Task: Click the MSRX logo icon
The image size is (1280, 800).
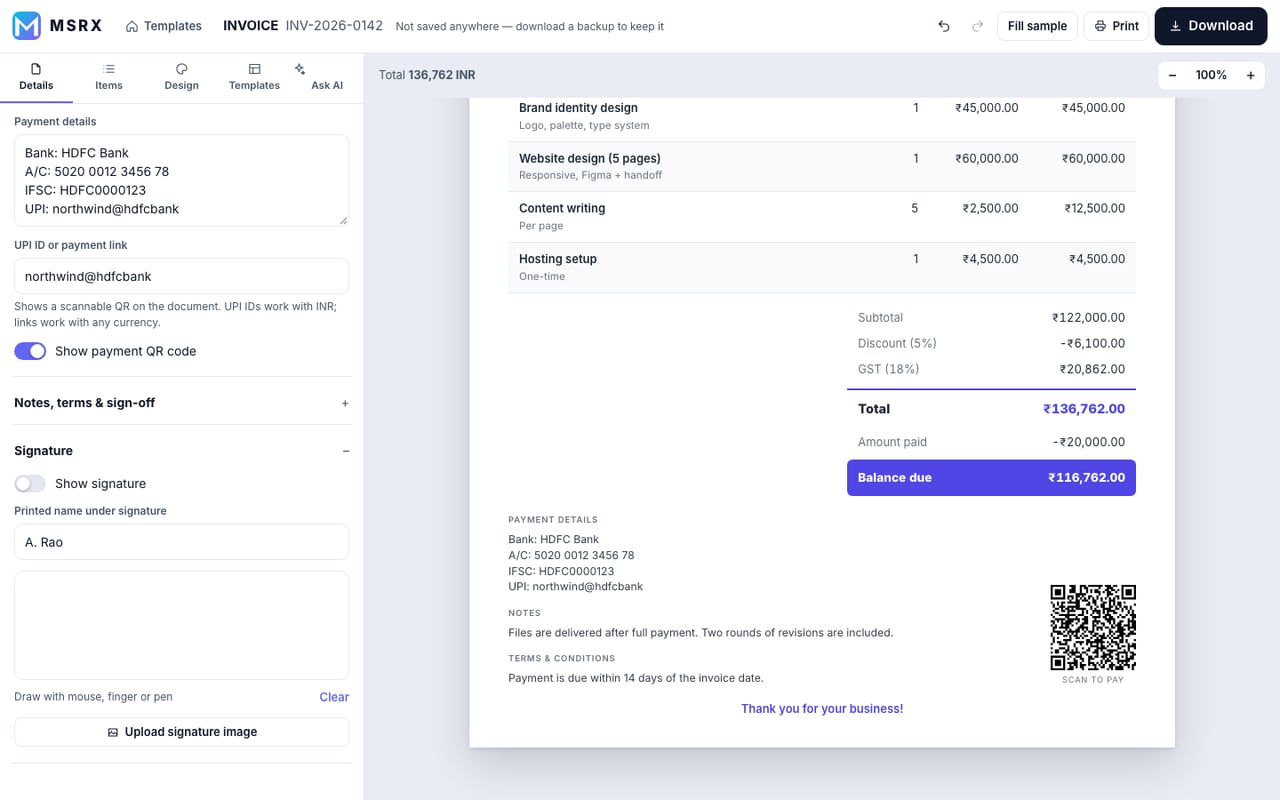Action: pos(26,26)
